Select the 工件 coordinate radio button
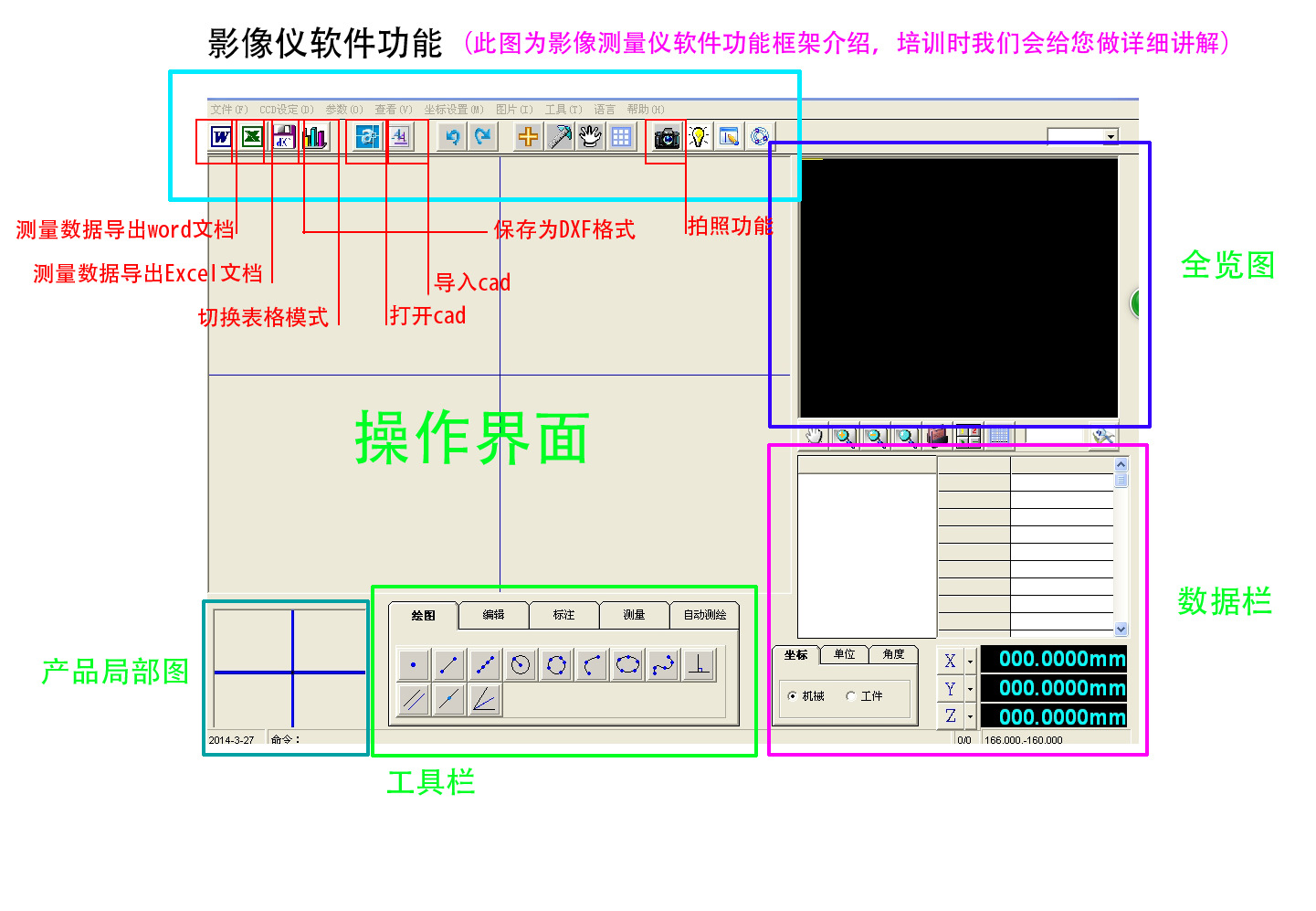The image size is (1316, 911). [x=850, y=696]
